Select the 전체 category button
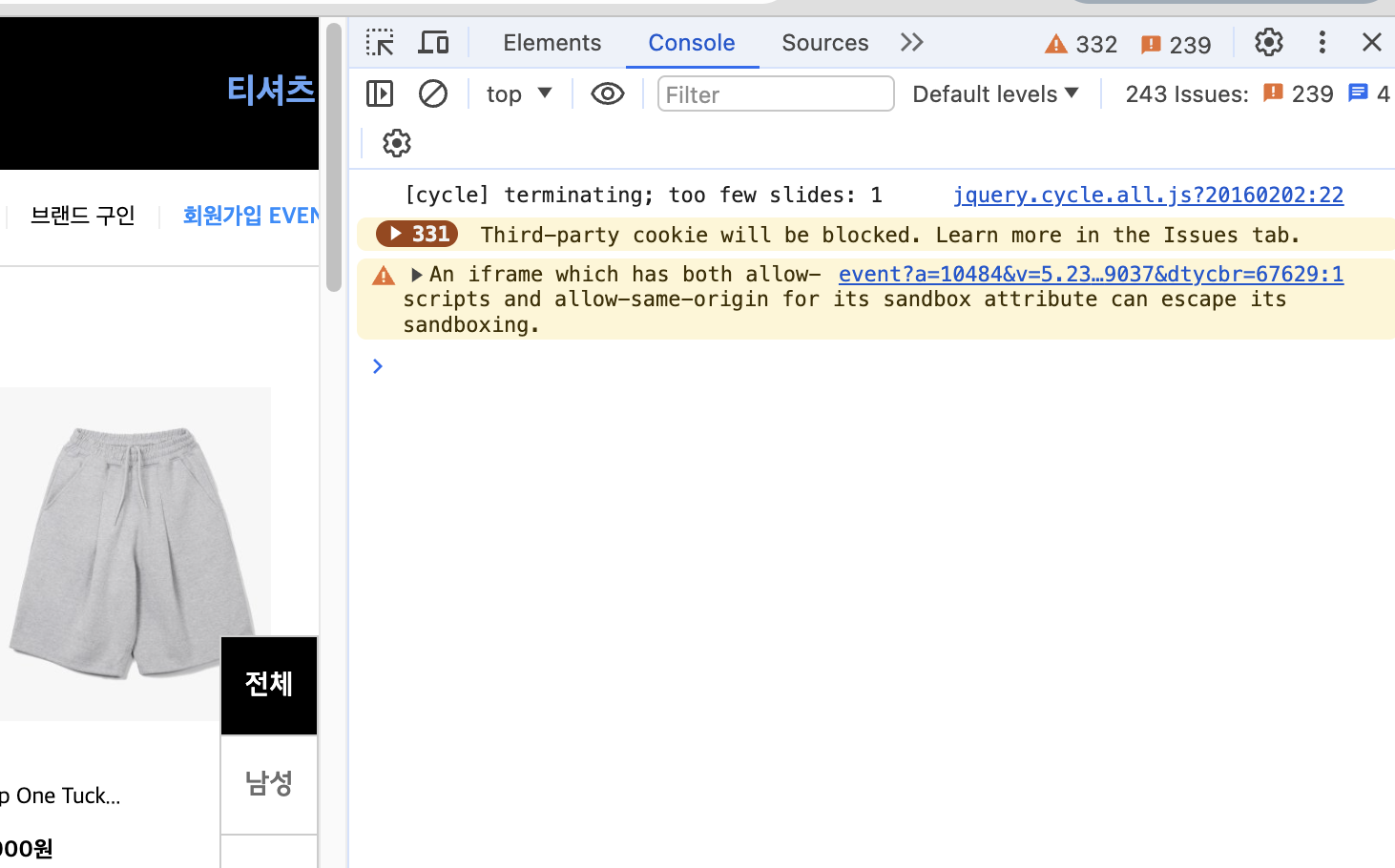The image size is (1395, 868). tap(269, 685)
